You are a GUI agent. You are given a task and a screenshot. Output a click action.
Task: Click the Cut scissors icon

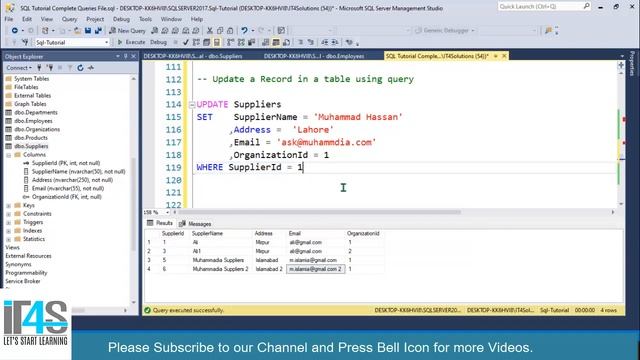210,31
